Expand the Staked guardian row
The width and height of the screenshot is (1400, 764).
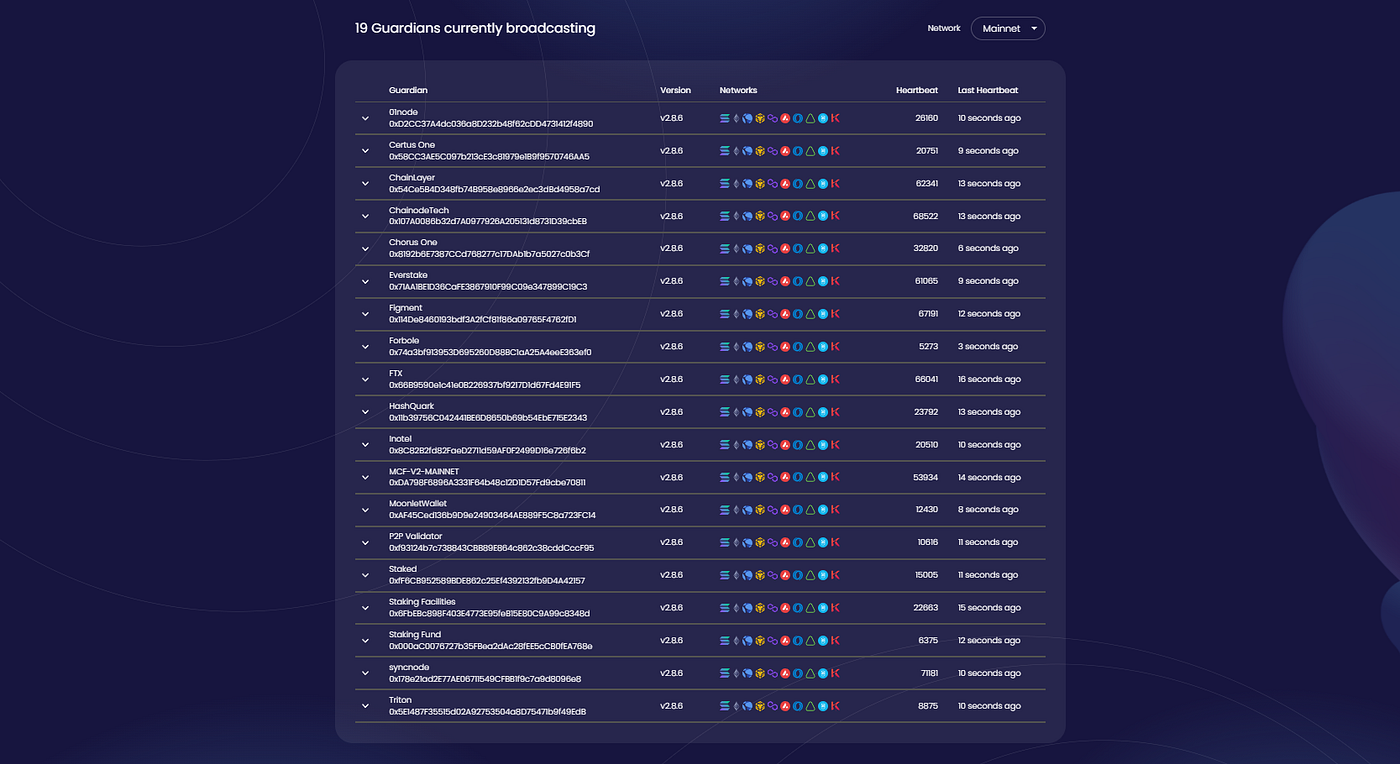click(366, 576)
